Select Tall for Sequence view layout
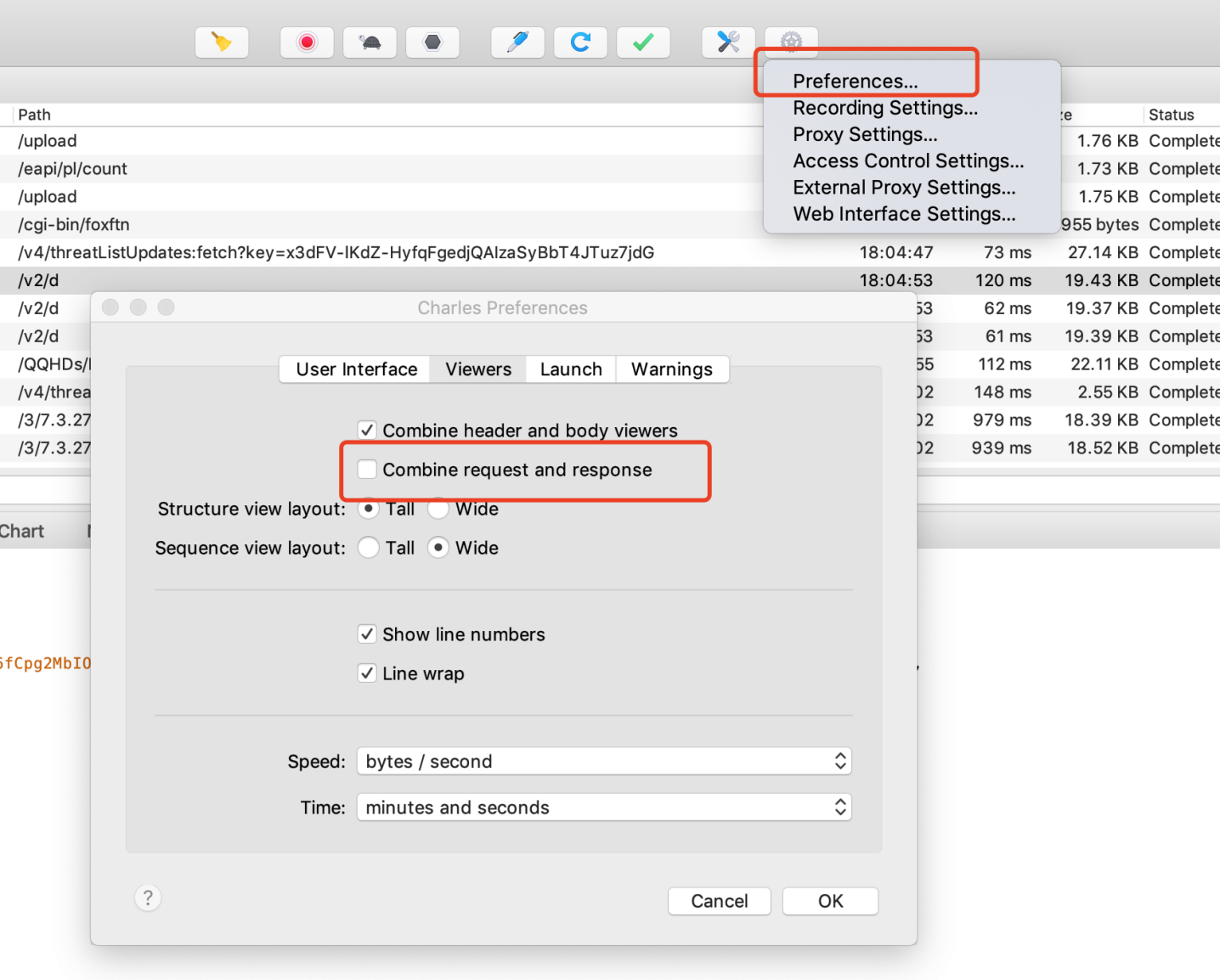Viewport: 1220px width, 980px height. click(x=369, y=548)
